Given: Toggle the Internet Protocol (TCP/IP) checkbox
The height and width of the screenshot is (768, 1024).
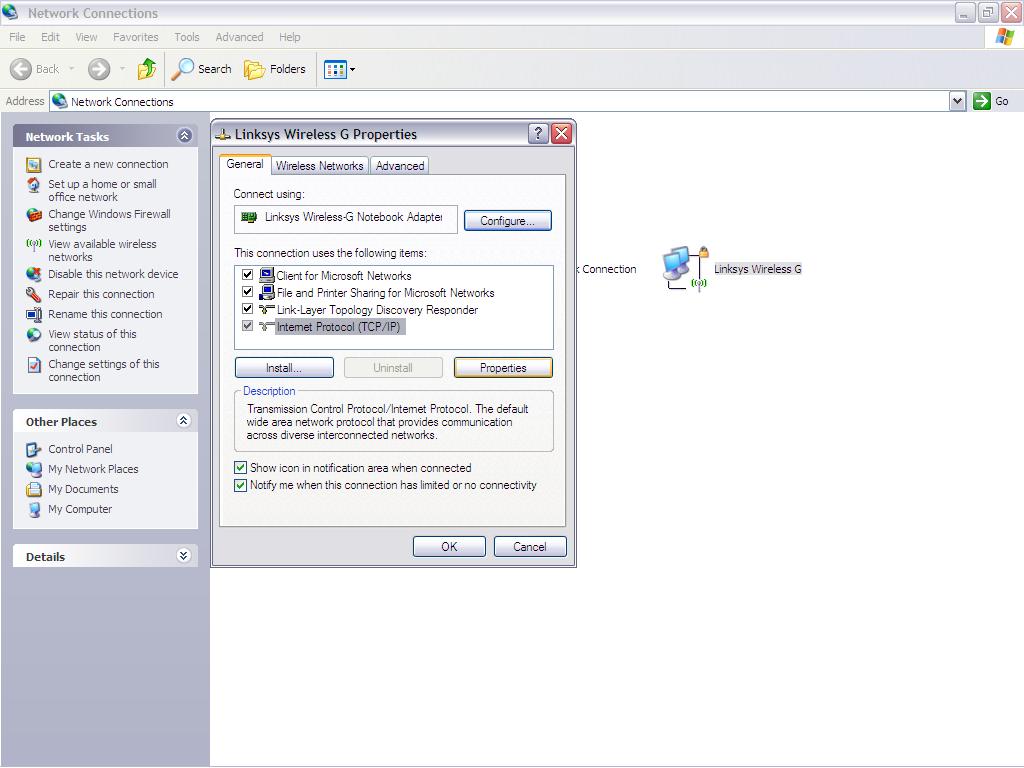Looking at the screenshot, I should coord(248,326).
